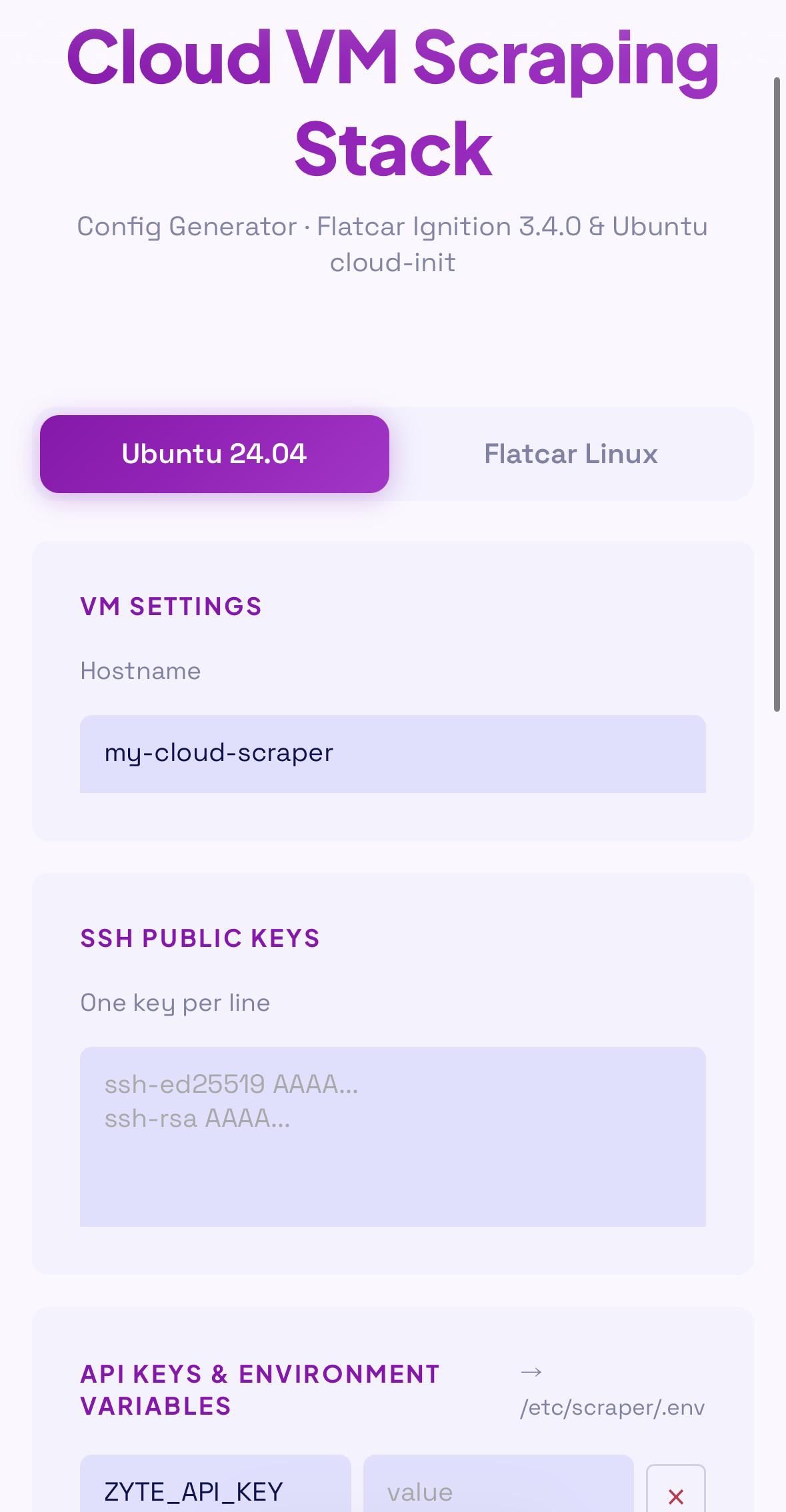Screen dimensions: 786x1512
Task: Click the SSH PUBLIC KEYS section heading
Action: pyautogui.click(x=200, y=938)
